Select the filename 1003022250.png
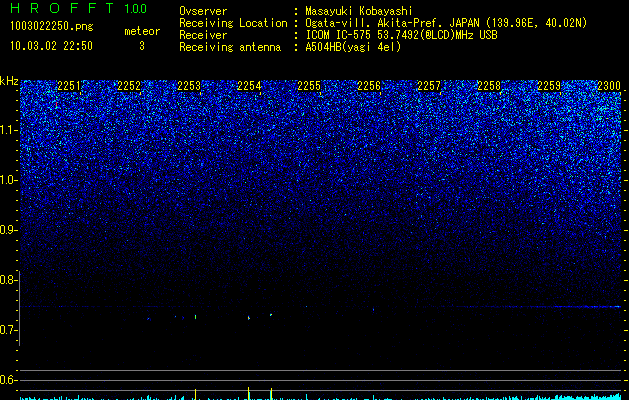The width and height of the screenshot is (629, 400). (52, 26)
